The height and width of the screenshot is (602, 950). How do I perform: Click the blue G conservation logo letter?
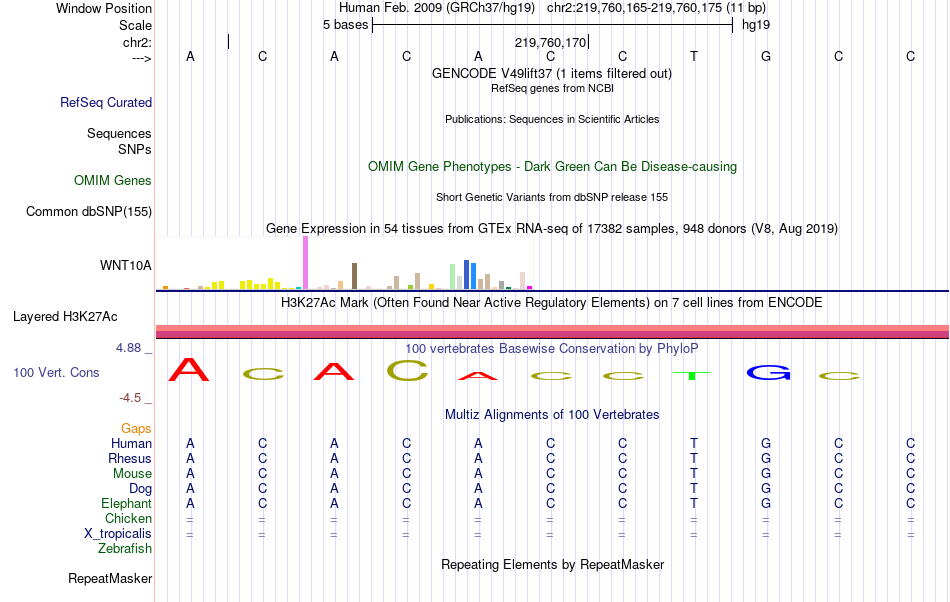[x=768, y=372]
